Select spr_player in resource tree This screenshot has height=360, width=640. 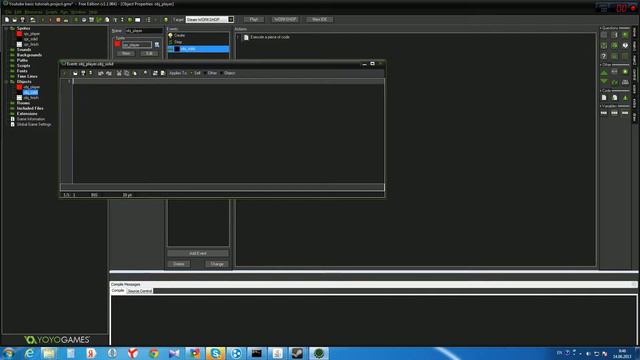31,34
